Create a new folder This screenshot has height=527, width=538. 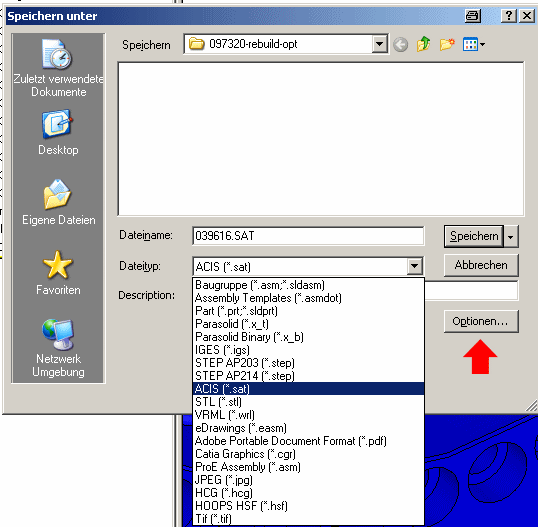(447, 44)
